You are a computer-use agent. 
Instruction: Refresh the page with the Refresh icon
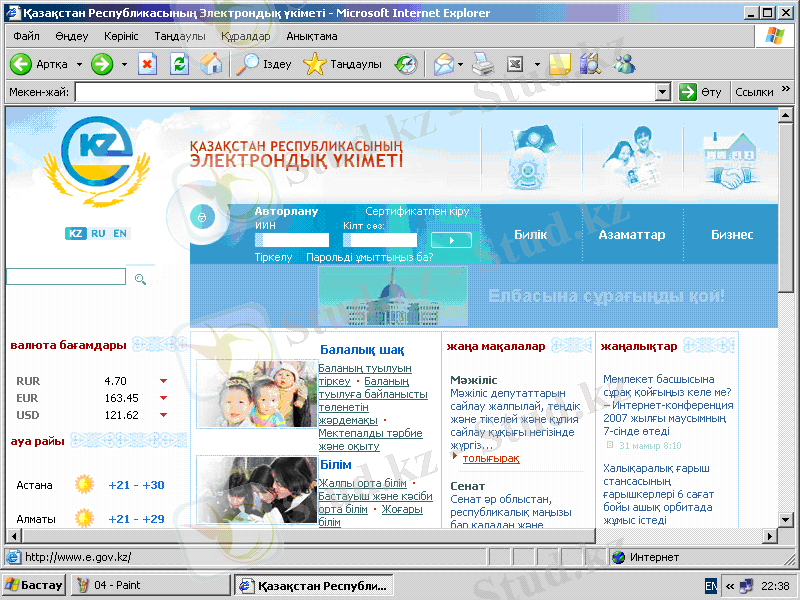179,64
